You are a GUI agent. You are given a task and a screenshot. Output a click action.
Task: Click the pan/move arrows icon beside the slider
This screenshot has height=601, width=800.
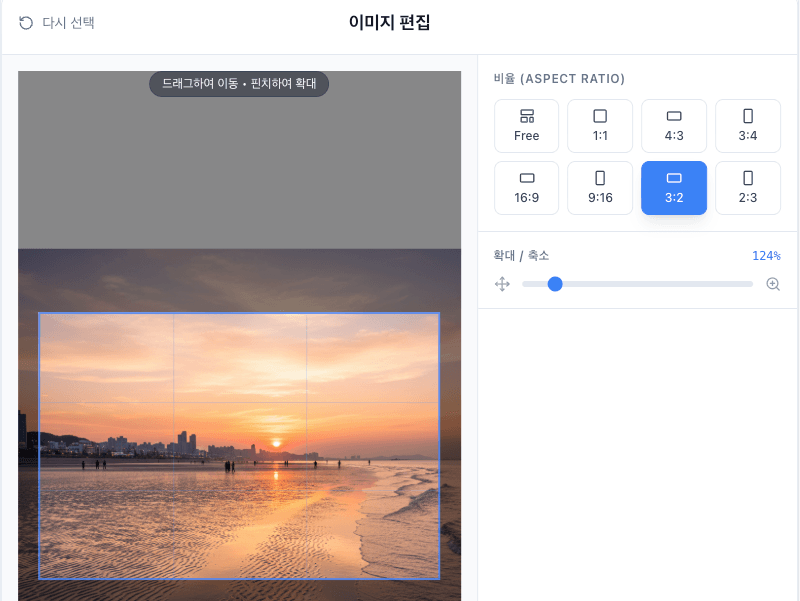pyautogui.click(x=502, y=284)
